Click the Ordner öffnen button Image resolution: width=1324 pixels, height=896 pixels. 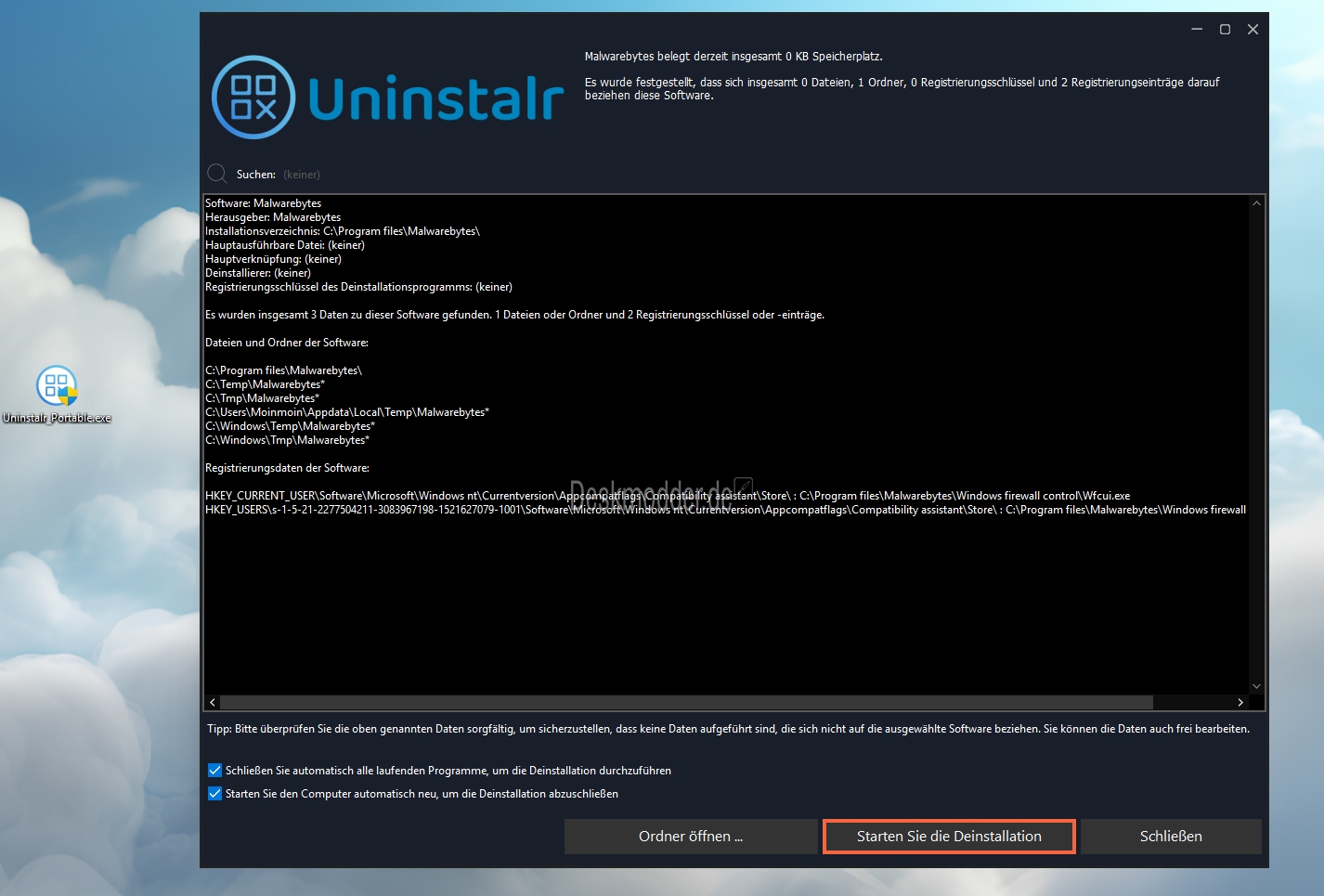[691, 837]
